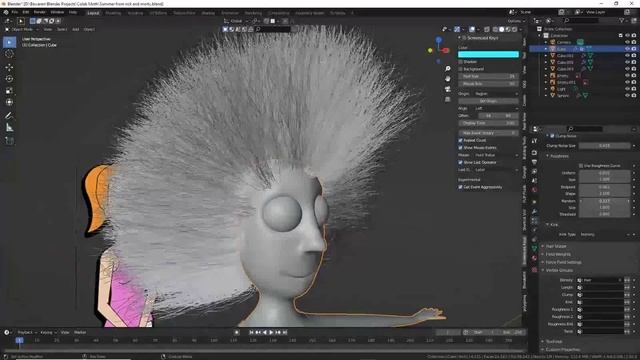Select the Move tool

9,67
